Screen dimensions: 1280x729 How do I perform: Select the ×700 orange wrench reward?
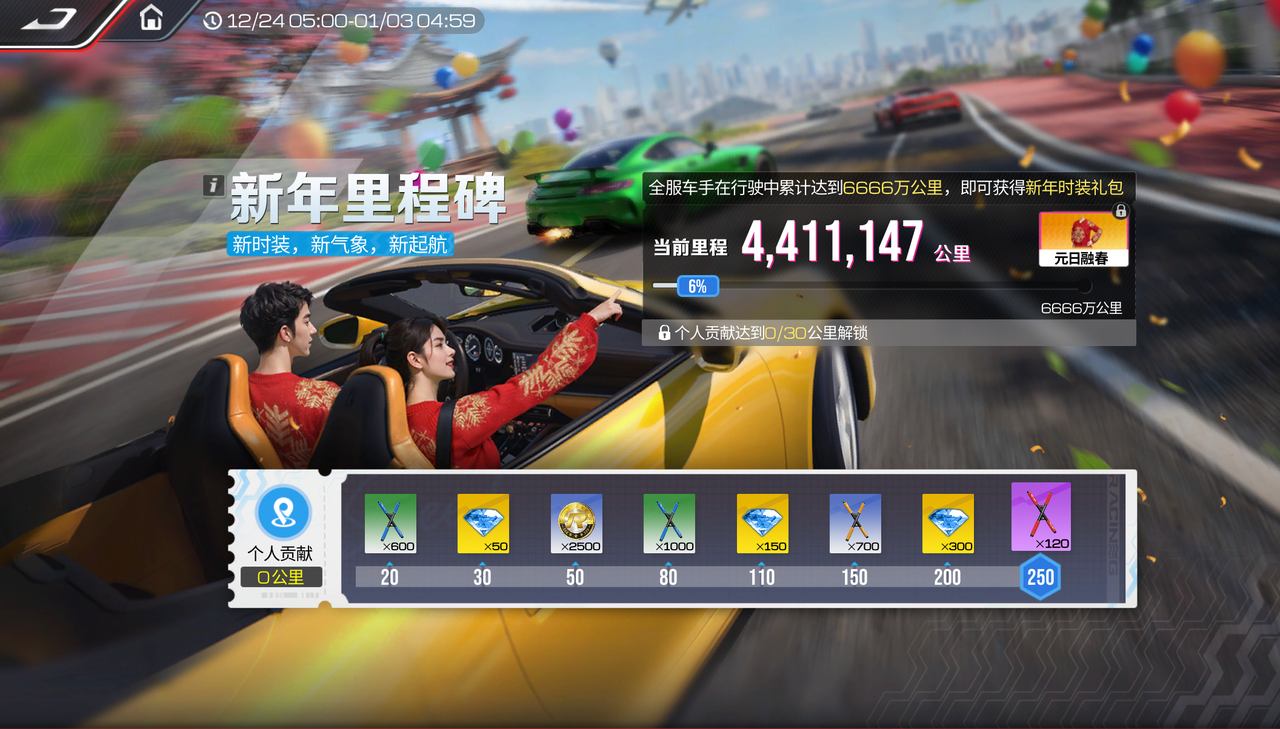(855, 523)
